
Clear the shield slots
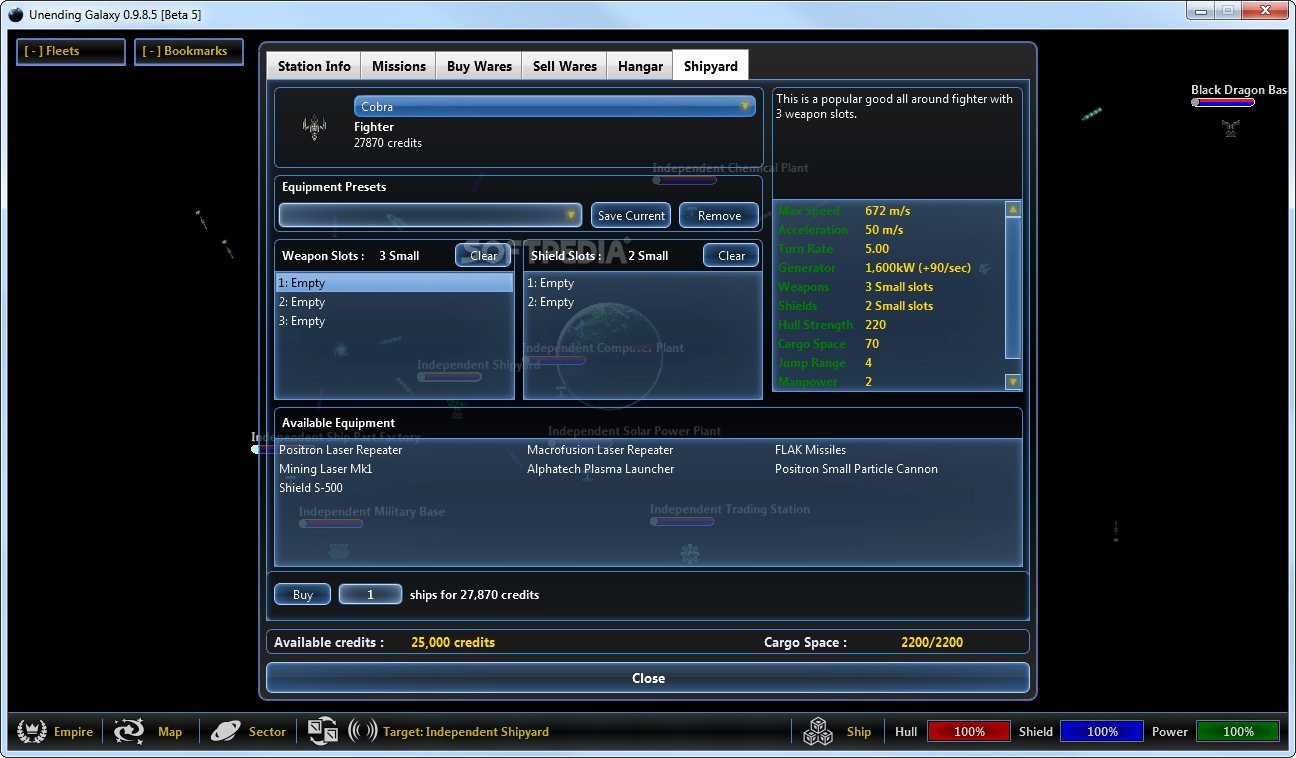[x=731, y=255]
